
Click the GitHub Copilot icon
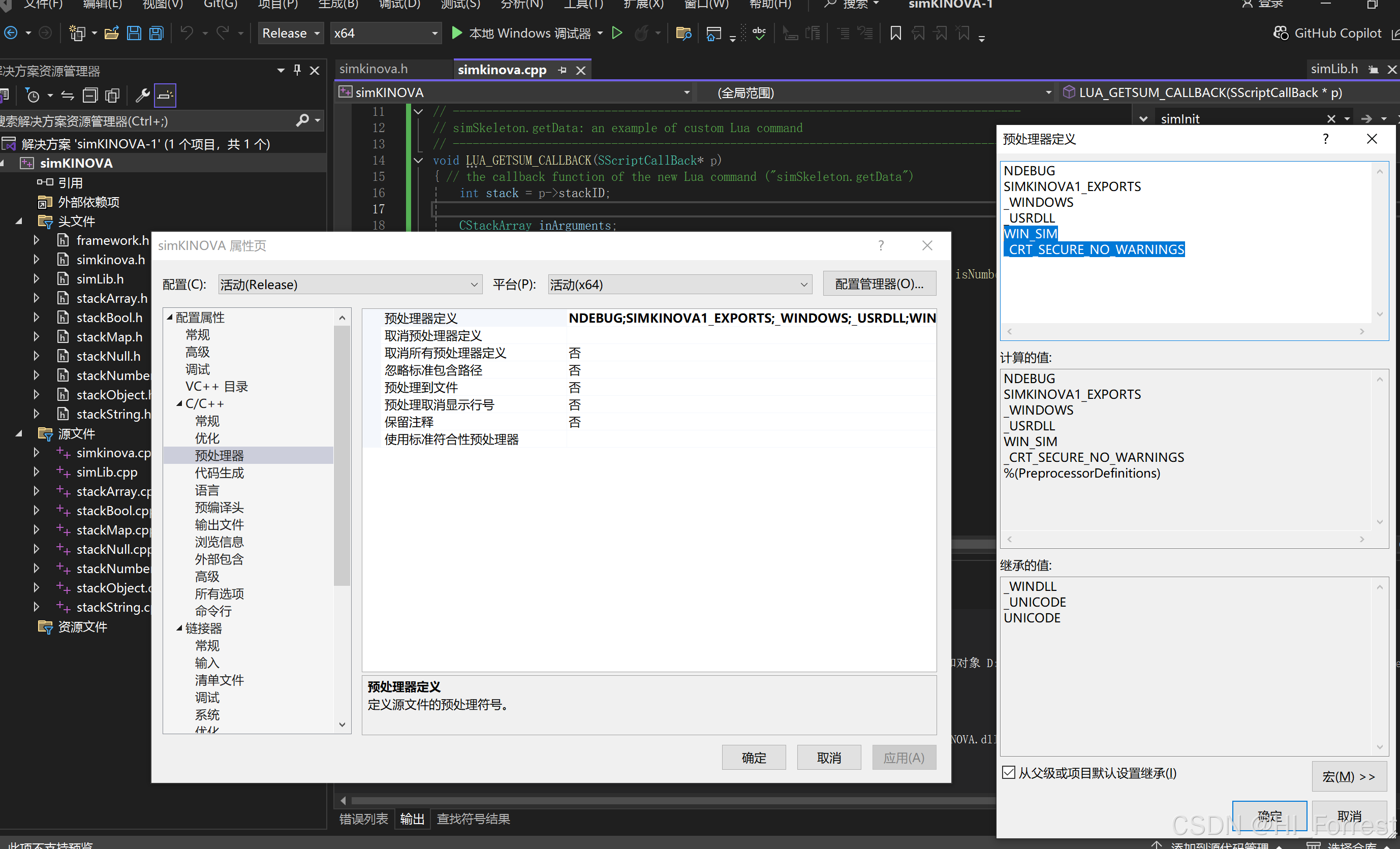tap(1281, 33)
